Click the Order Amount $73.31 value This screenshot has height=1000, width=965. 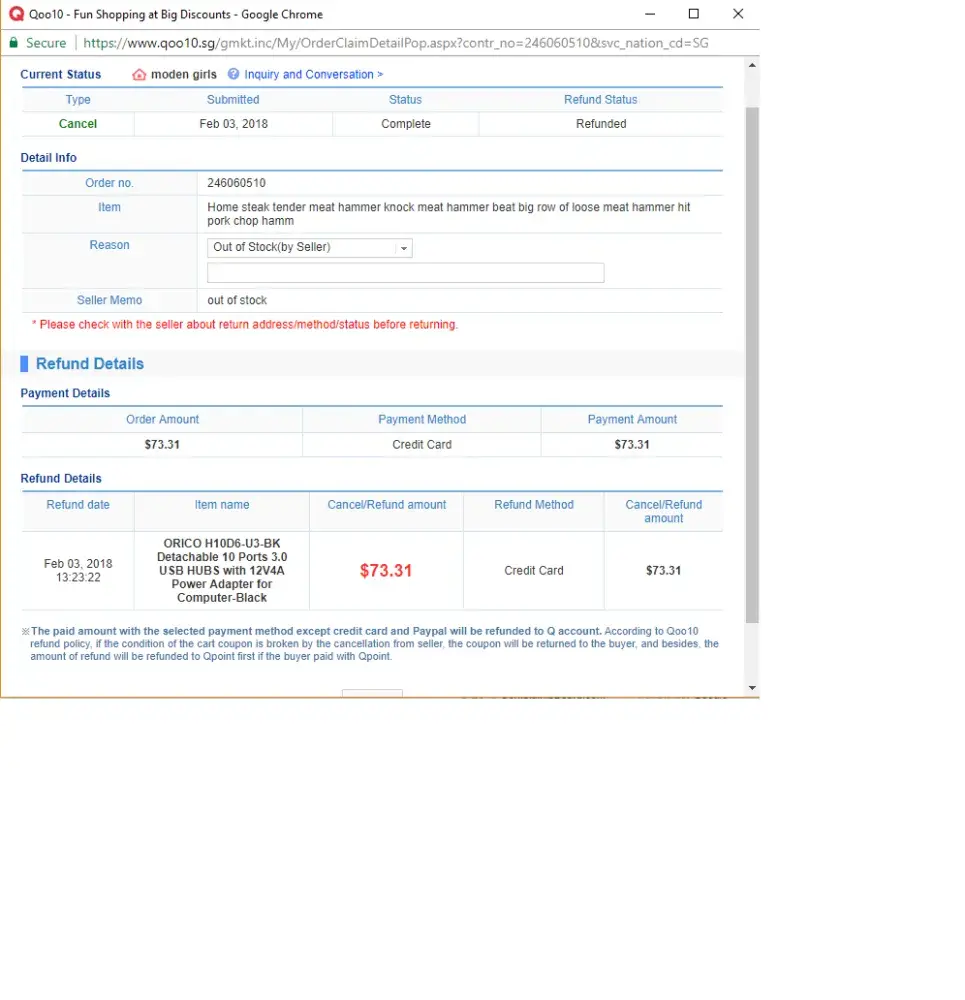(x=162, y=445)
